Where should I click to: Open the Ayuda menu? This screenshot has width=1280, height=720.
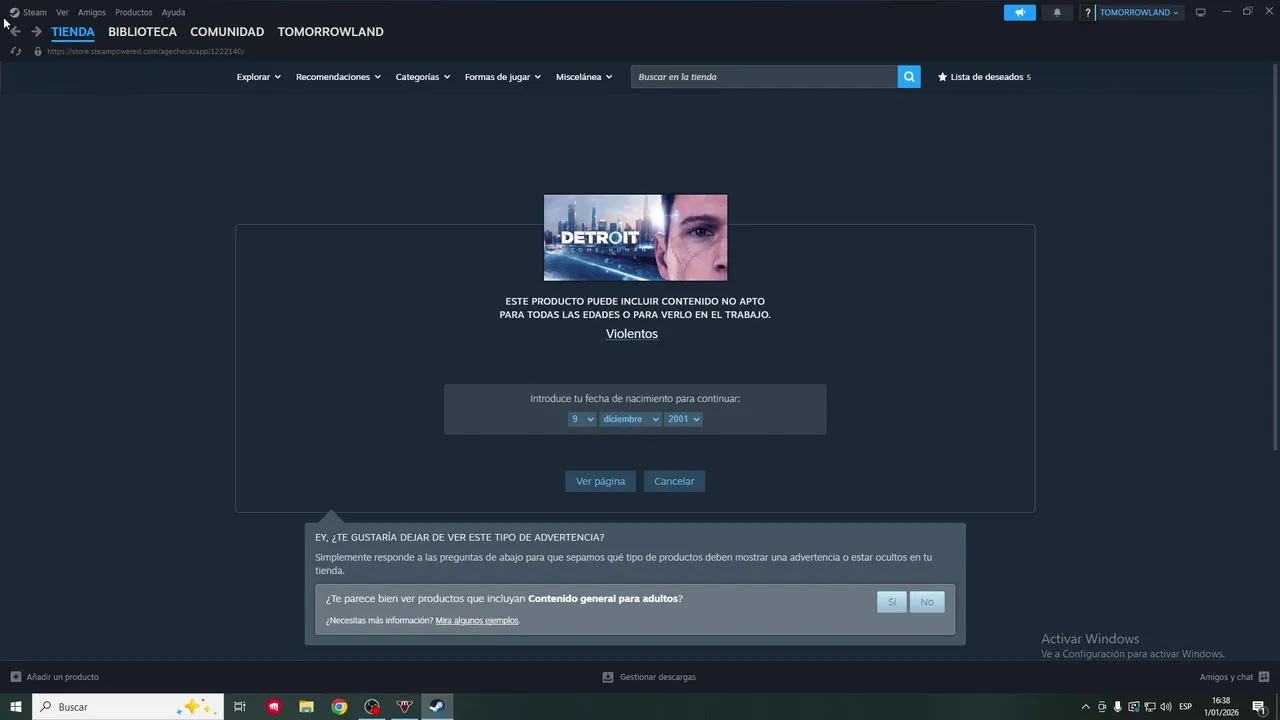173,13
